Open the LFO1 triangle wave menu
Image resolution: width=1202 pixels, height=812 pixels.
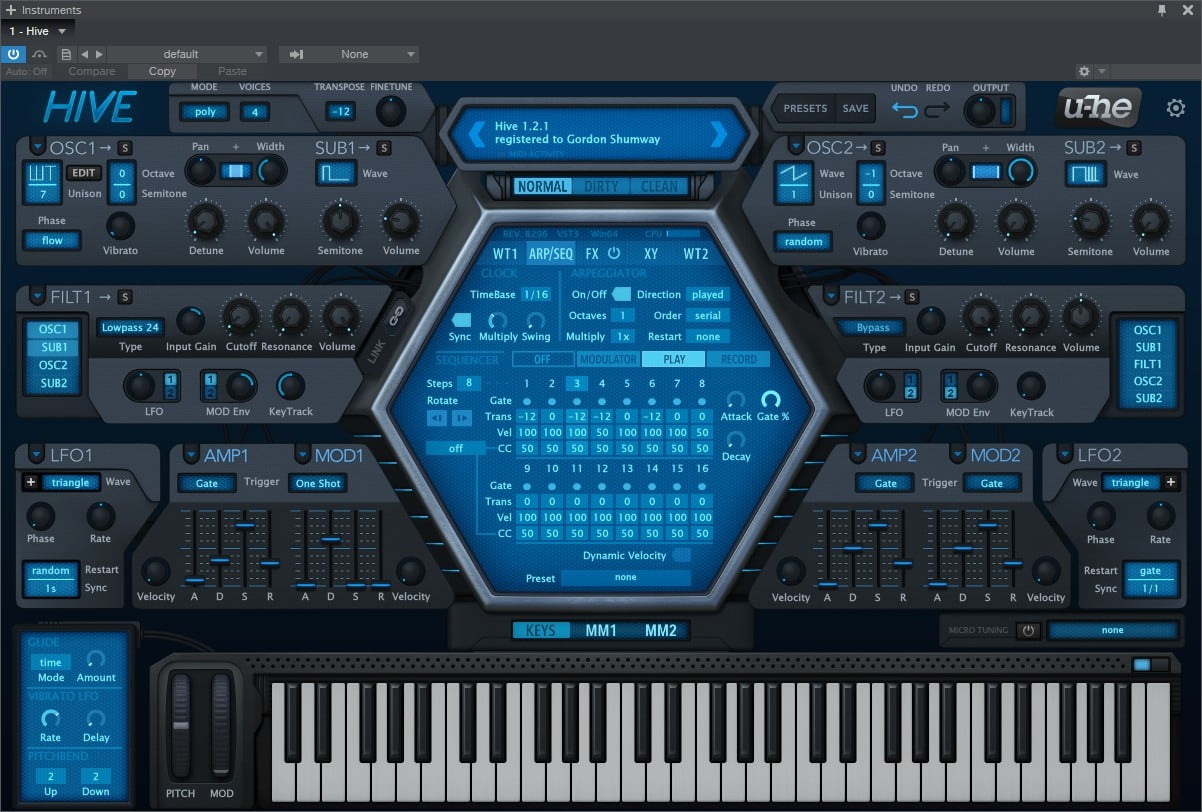pyautogui.click(x=71, y=482)
